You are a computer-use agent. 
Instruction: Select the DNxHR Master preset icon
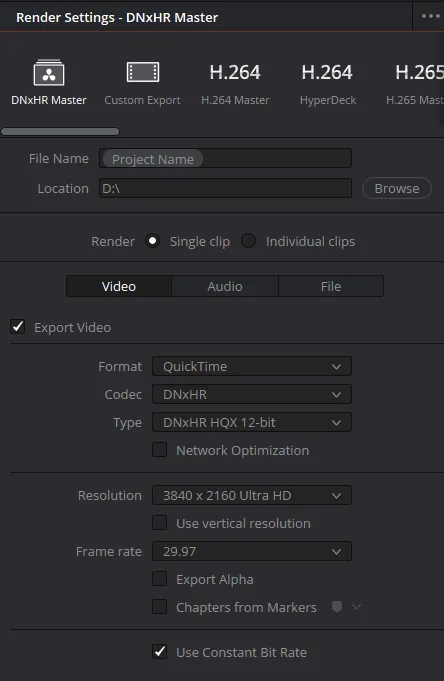(49, 73)
